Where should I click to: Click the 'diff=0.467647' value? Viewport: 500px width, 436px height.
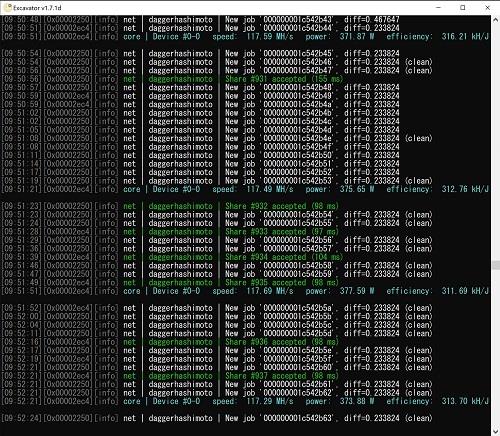372,20
